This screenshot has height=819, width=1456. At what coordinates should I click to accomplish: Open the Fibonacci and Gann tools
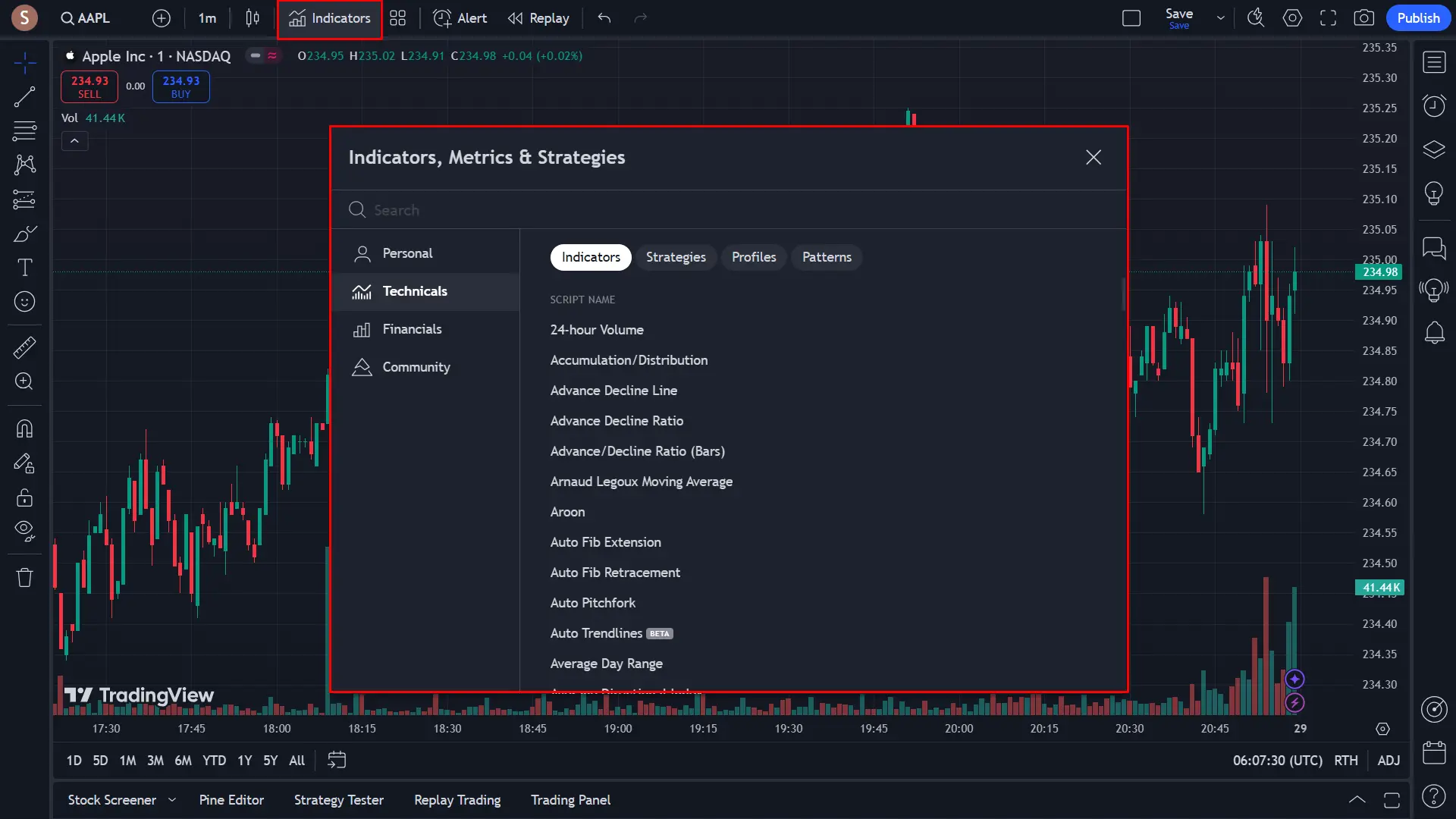pos(25,131)
